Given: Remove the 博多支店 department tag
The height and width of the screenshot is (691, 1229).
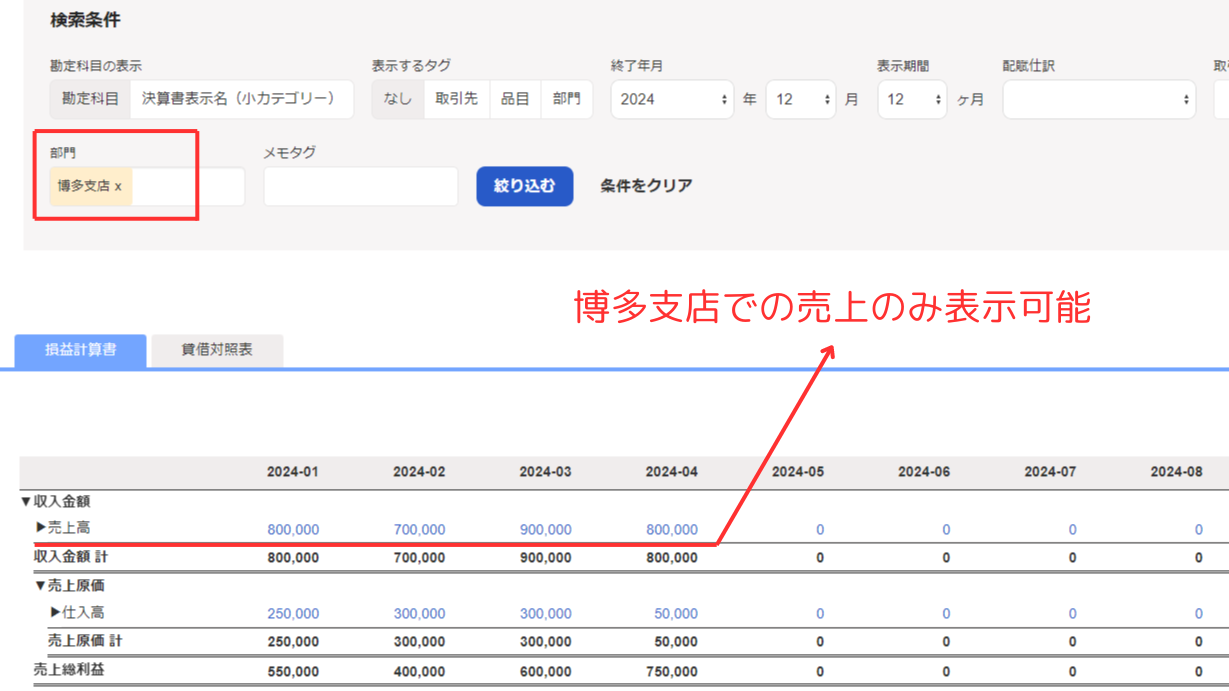Looking at the screenshot, I should click(118, 186).
